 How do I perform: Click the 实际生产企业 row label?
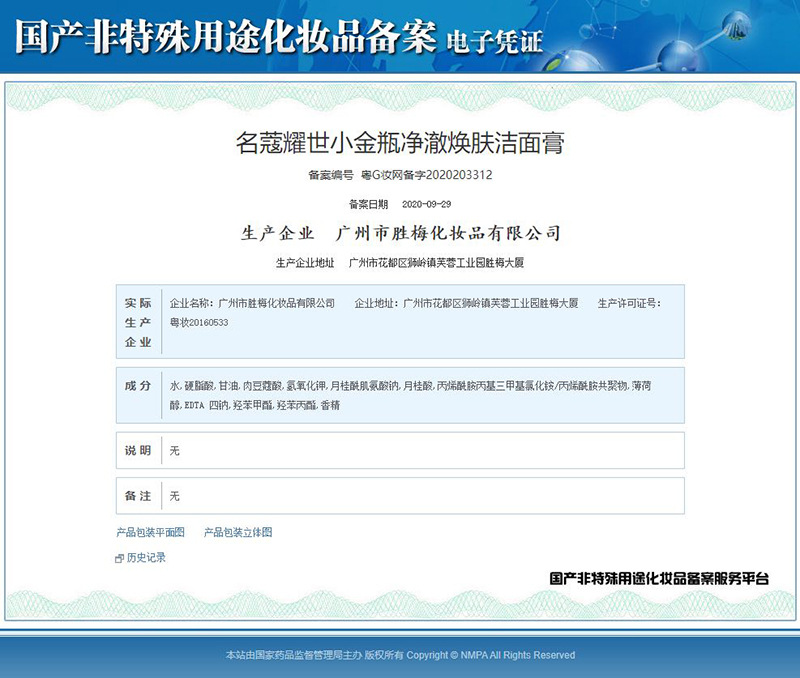click(x=138, y=322)
